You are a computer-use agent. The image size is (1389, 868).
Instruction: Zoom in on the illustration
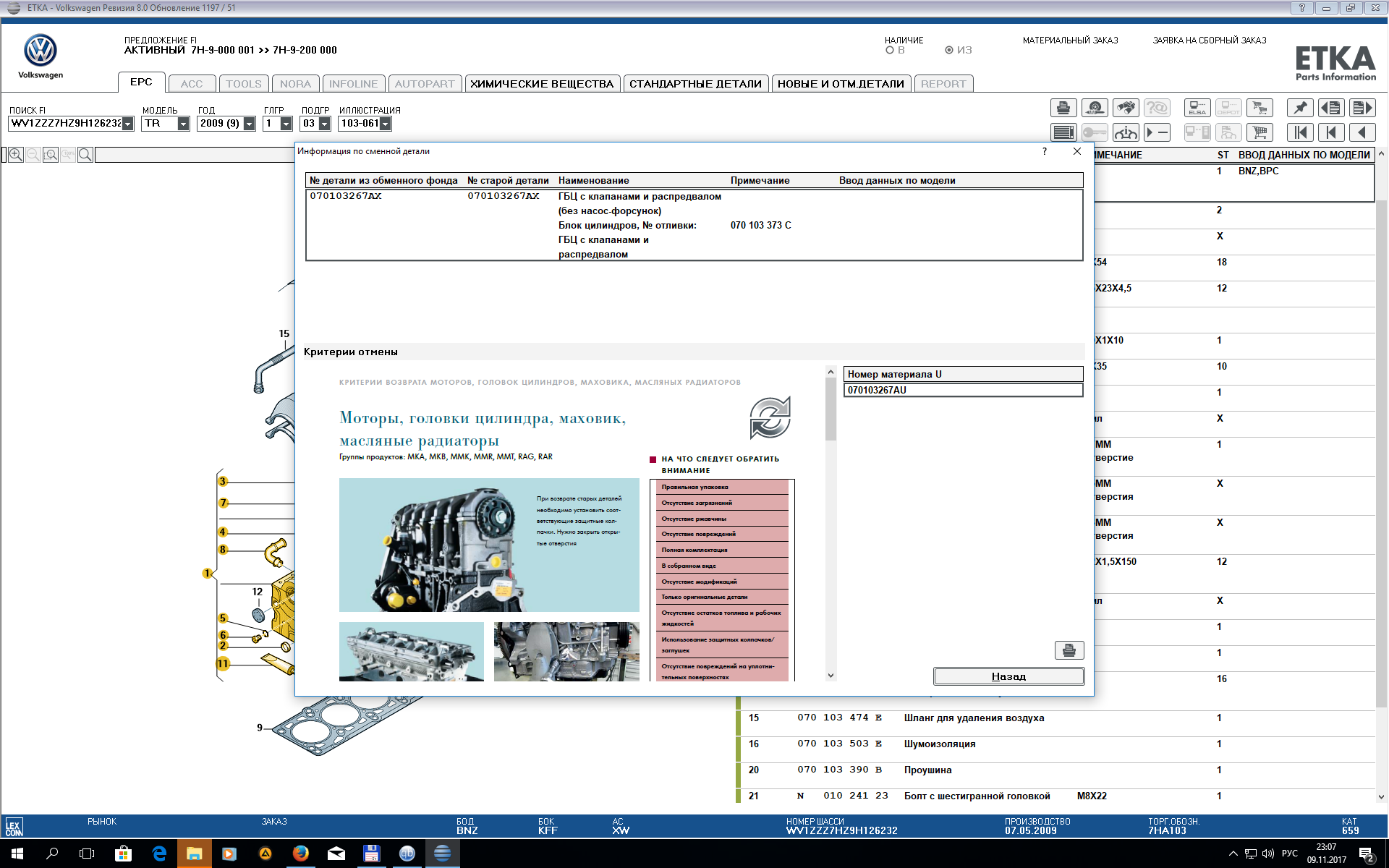pos(16,155)
